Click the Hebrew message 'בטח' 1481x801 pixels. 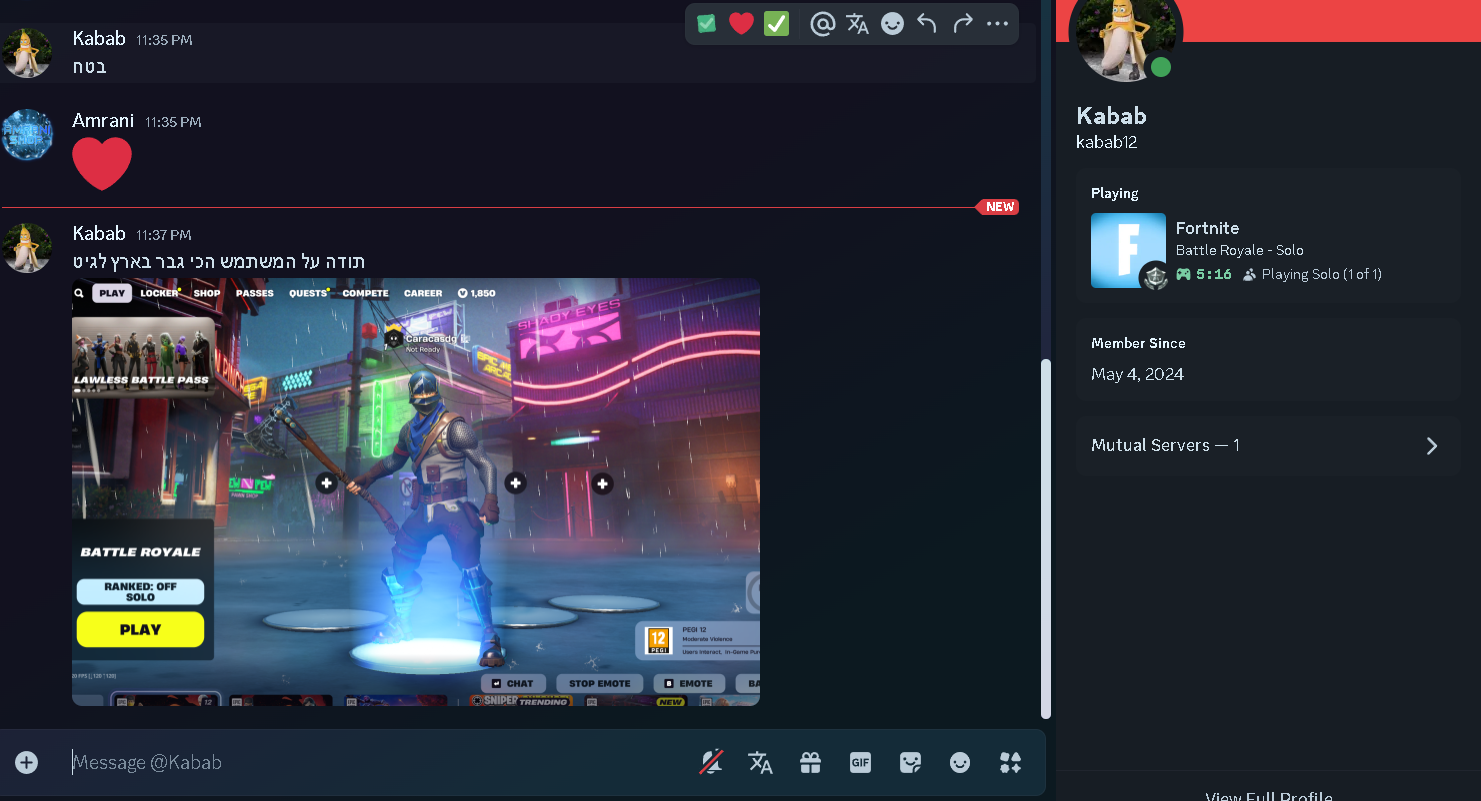tap(89, 67)
